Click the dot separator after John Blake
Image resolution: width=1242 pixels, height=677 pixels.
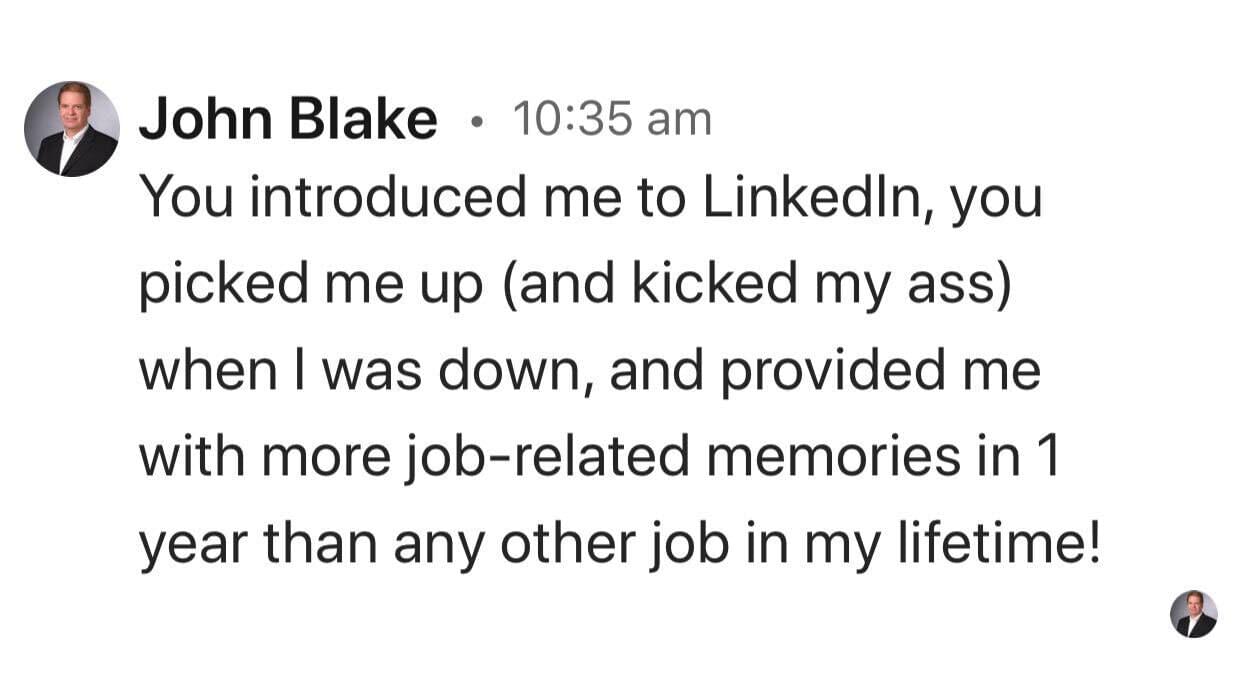coord(476,123)
